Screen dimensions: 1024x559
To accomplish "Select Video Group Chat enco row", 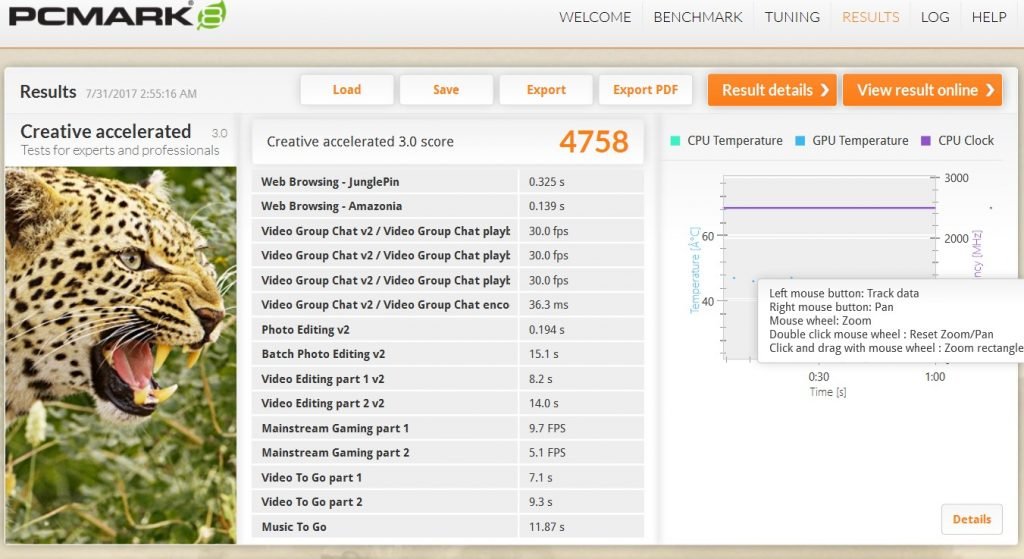I will click(447, 304).
